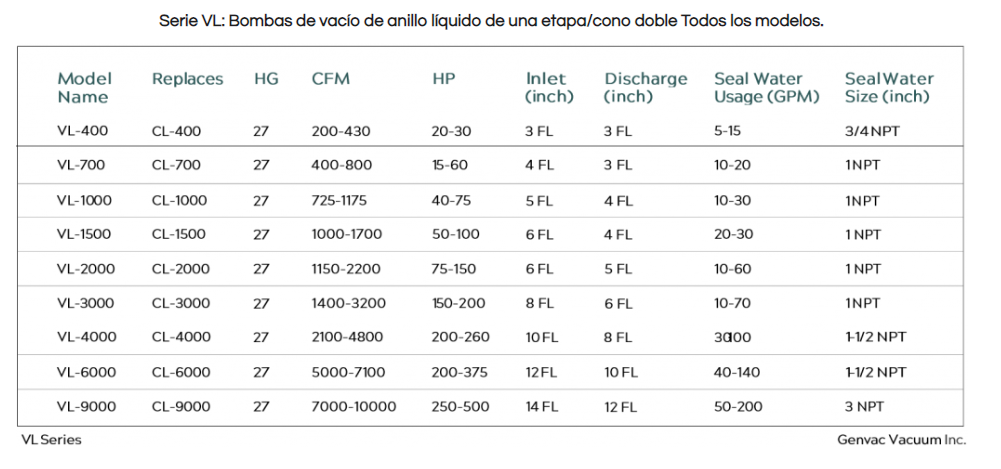The image size is (1001, 469).
Task: Select the VL-9000 model cell
Action: (x=86, y=407)
